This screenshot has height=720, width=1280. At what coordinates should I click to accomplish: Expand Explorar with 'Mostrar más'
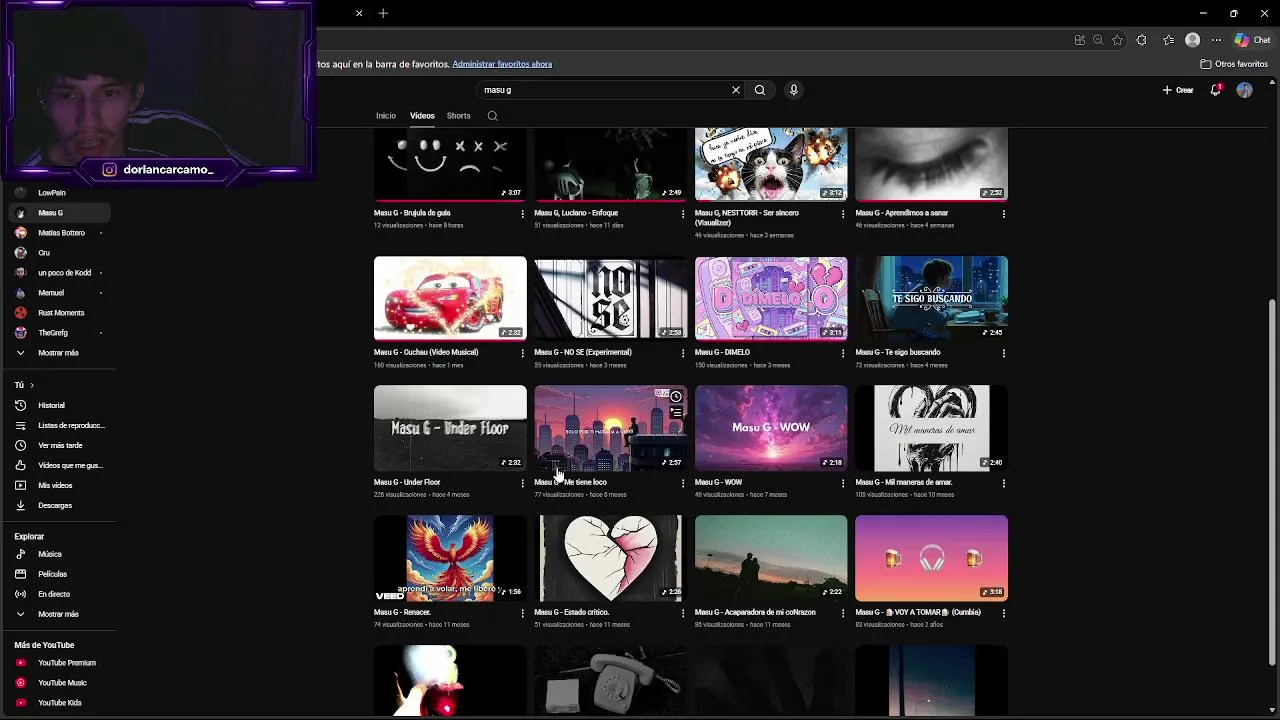point(60,614)
